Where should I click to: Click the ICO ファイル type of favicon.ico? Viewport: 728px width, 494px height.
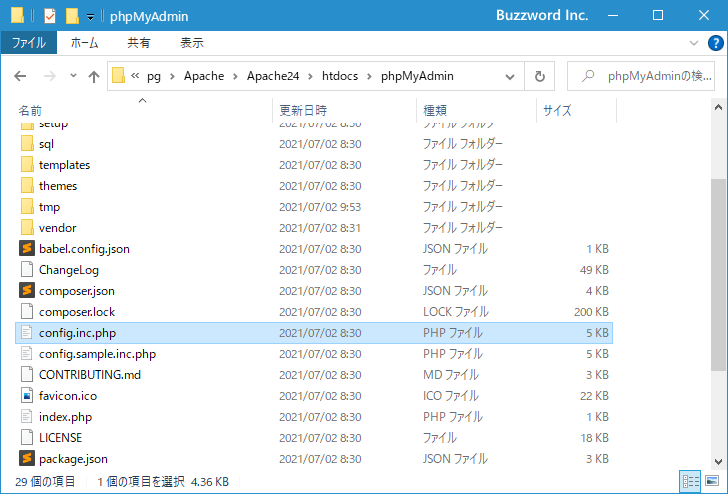coord(451,396)
